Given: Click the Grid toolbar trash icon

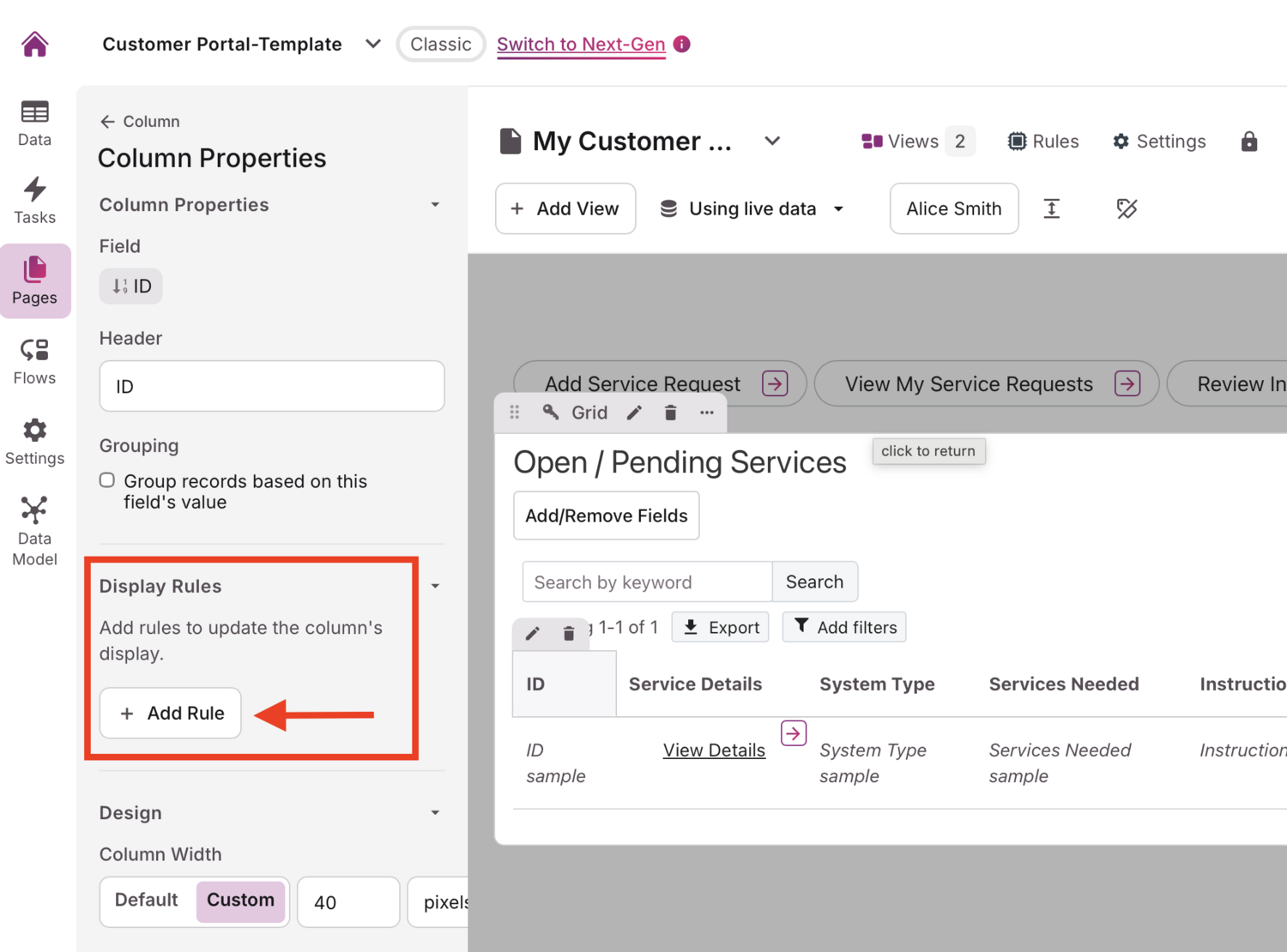Looking at the screenshot, I should (670, 413).
